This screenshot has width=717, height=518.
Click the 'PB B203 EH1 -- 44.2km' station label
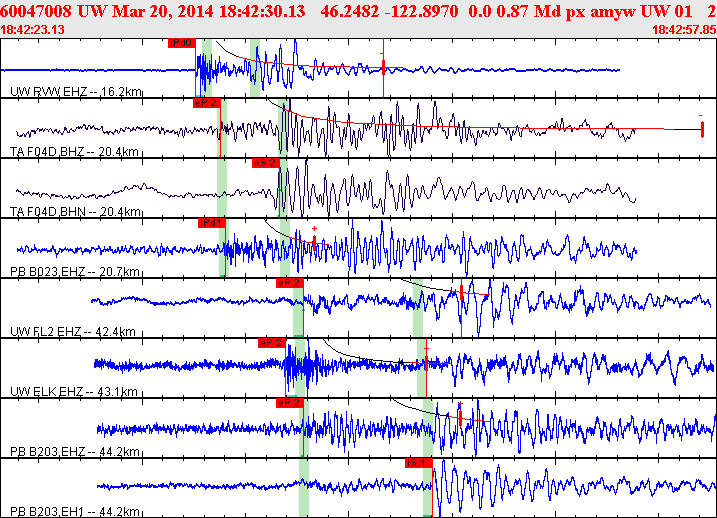75,512
